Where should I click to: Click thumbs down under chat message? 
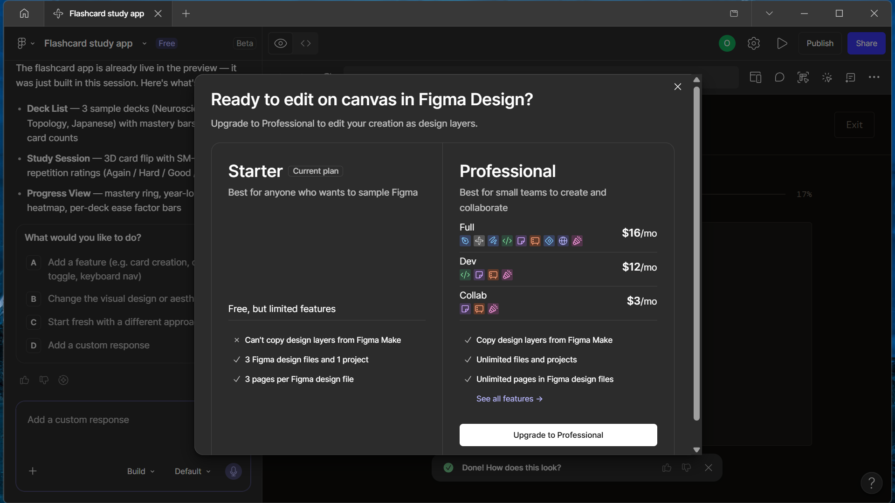click(44, 380)
